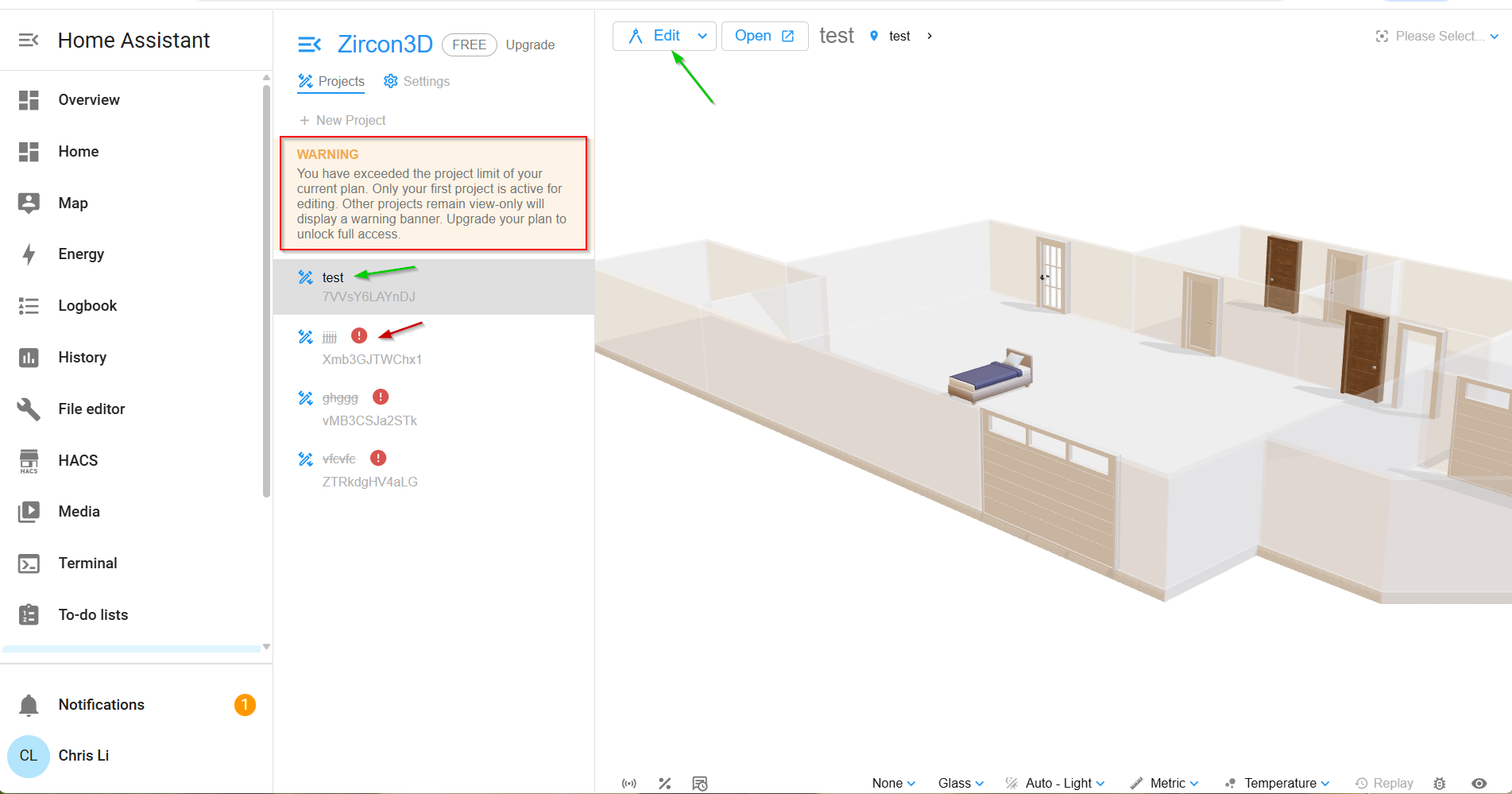Open Terminal in the sidebar
Viewport: 1512px width, 794px height.
click(x=87, y=564)
